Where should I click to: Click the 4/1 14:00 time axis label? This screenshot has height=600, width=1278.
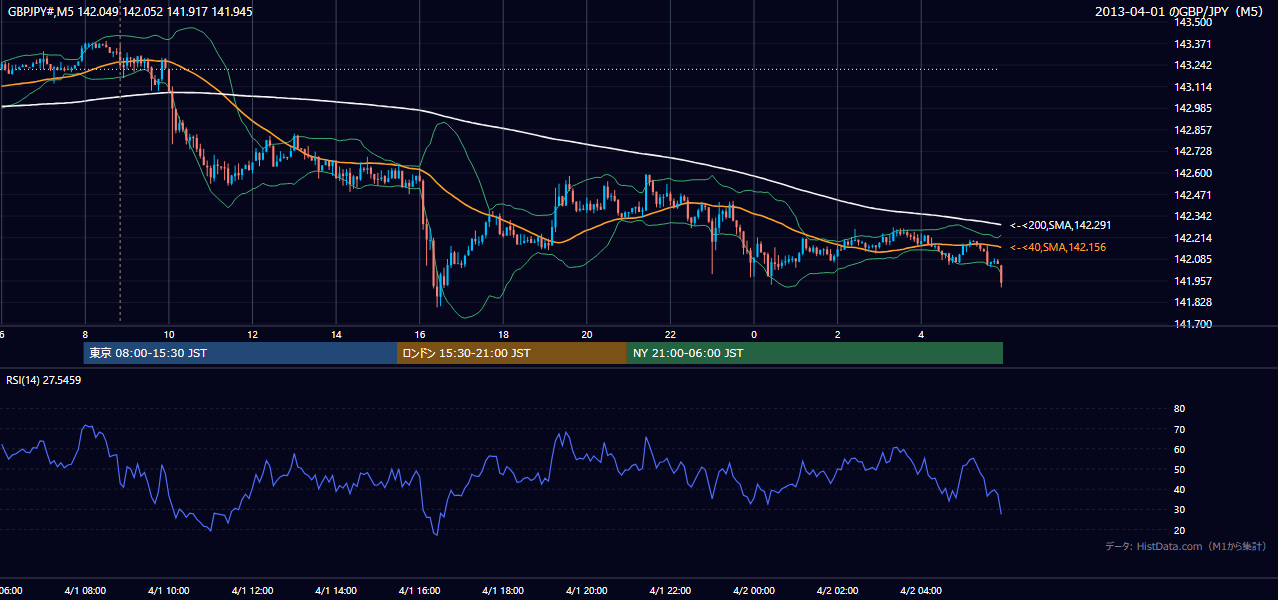point(336,591)
